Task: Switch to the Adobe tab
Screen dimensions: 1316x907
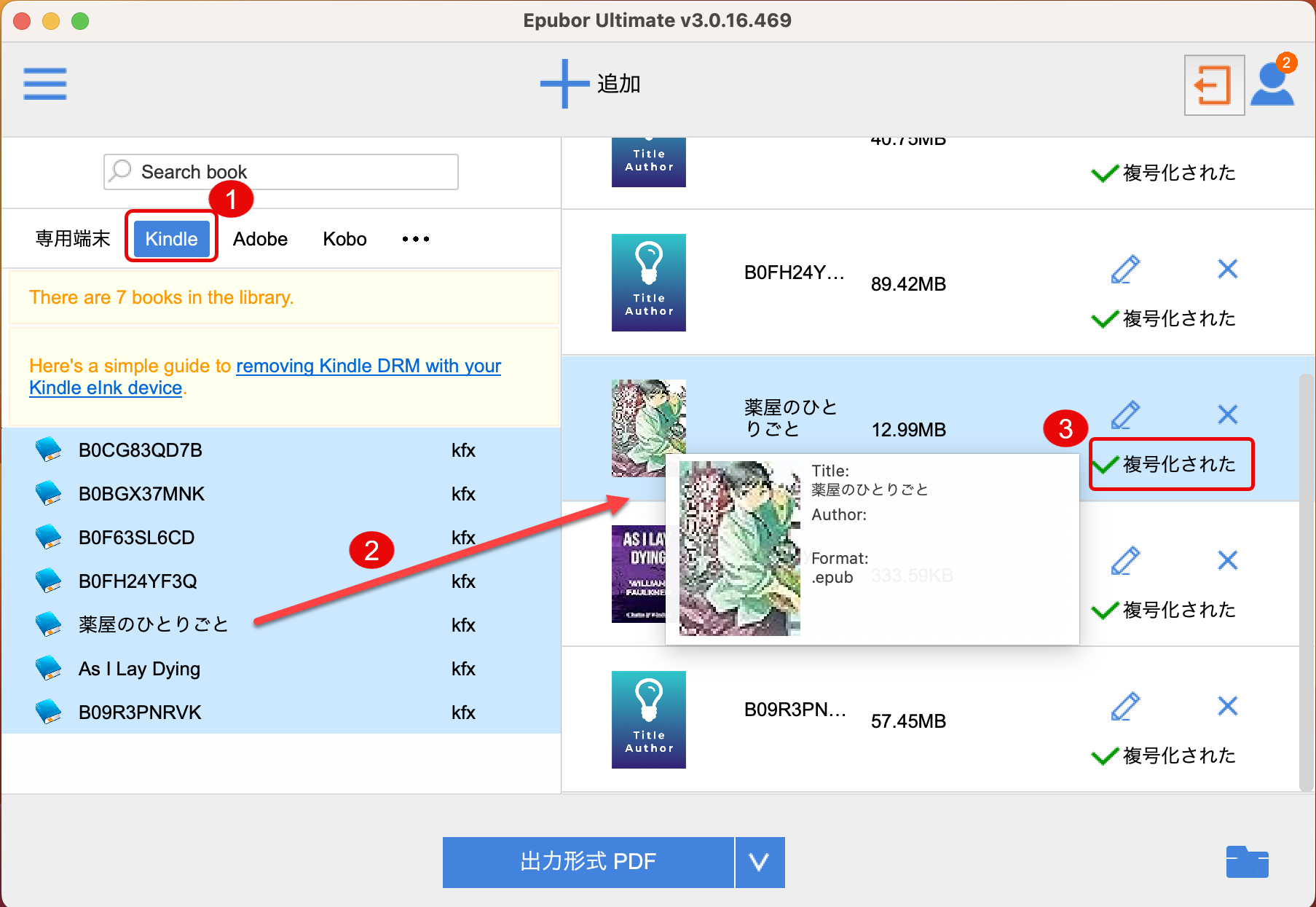Action: pyautogui.click(x=260, y=239)
